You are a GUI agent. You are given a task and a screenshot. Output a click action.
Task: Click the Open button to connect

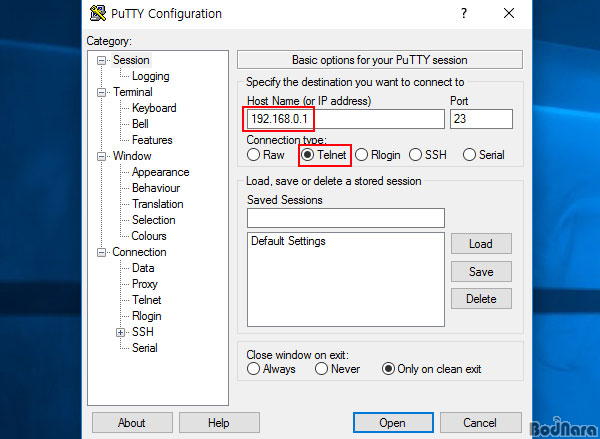pyautogui.click(x=393, y=423)
